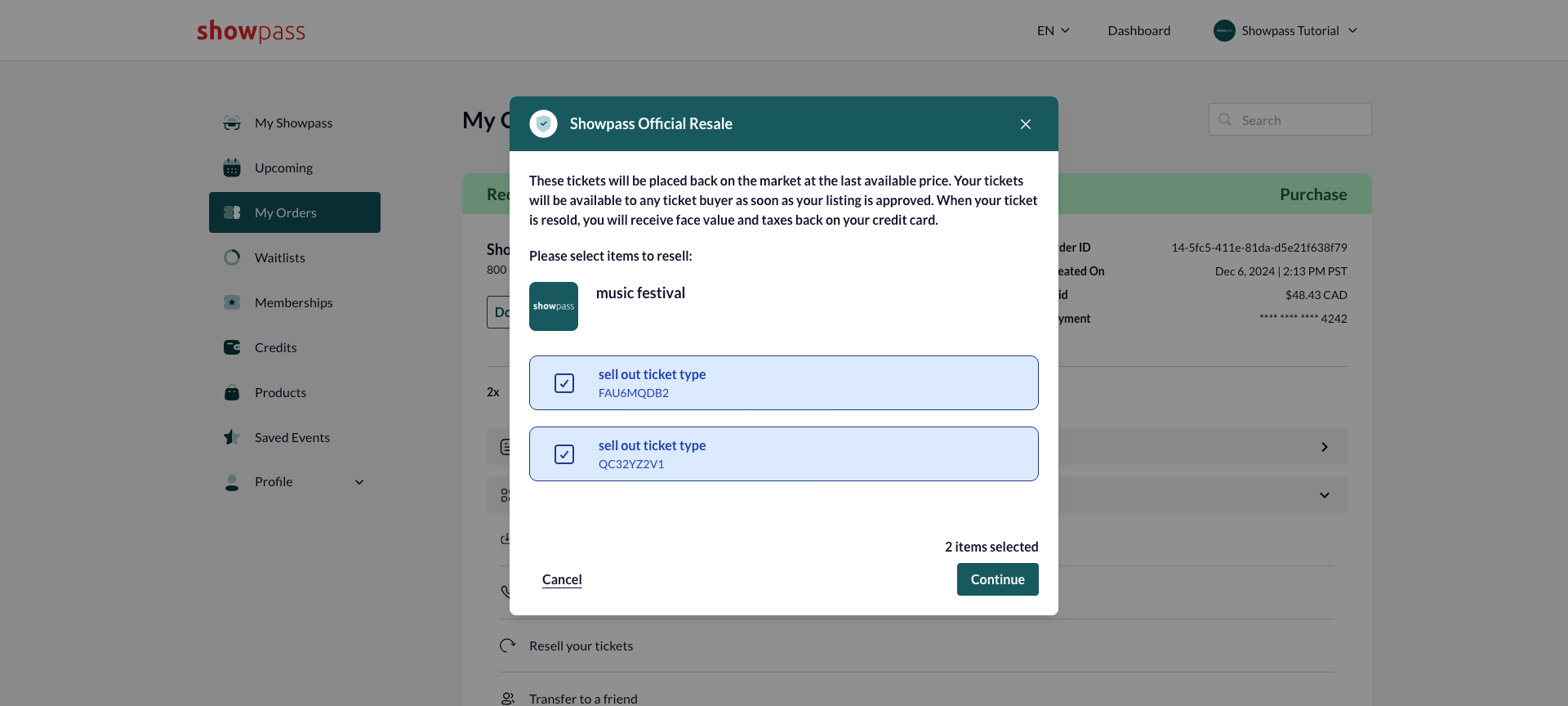The width and height of the screenshot is (1568, 706).
Task: Click the Memberships card icon
Action: (x=232, y=302)
